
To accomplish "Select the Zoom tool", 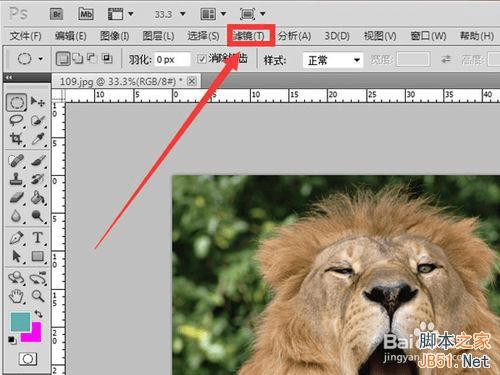I will [38, 296].
